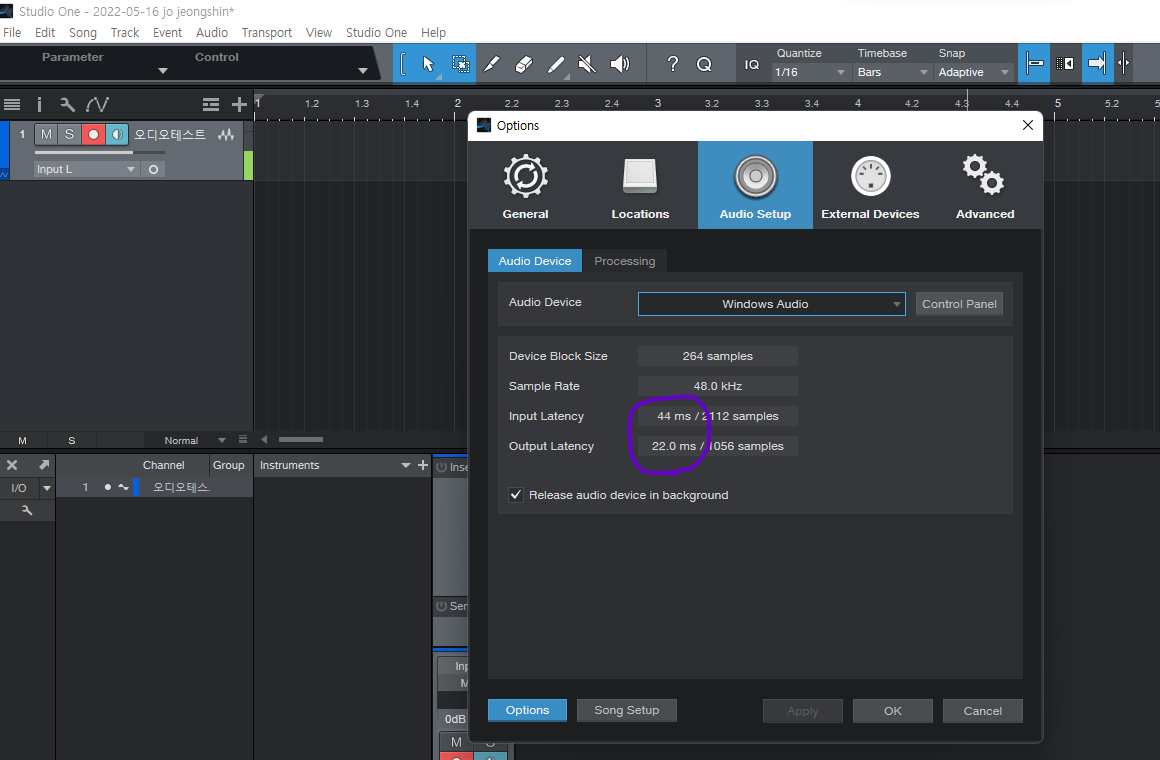The width and height of the screenshot is (1160, 760).
Task: Open the Advanced options page
Action: click(x=985, y=186)
